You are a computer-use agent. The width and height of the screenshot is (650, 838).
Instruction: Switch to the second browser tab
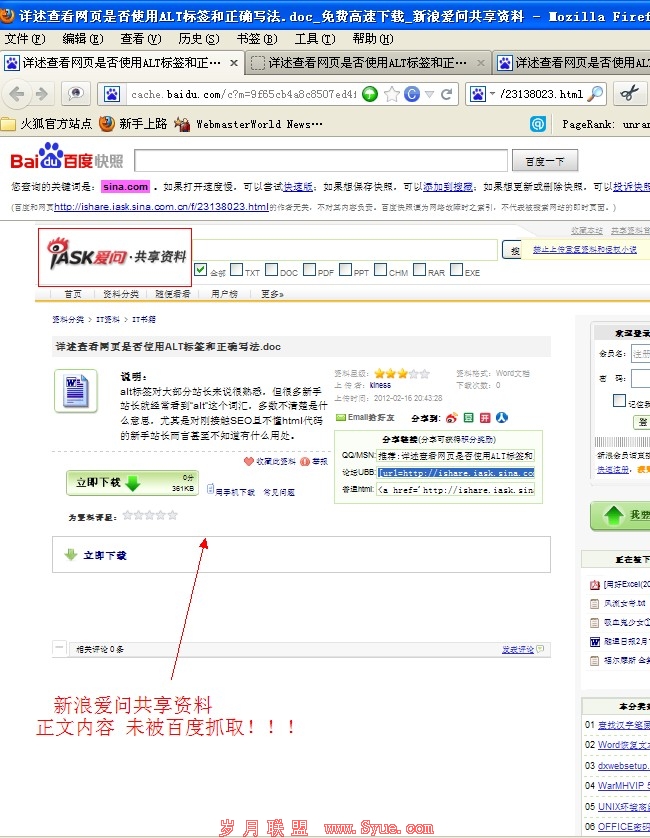[366, 63]
